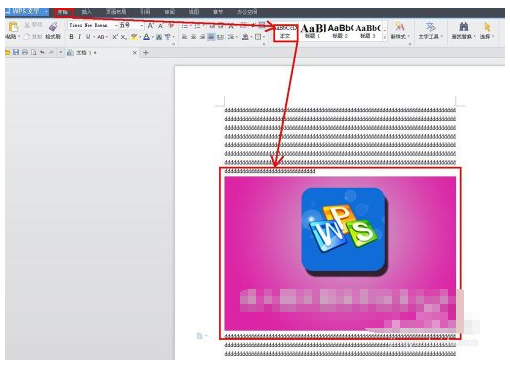The width and height of the screenshot is (510, 369).
Task: Click the Save floppy disk icon
Action: pyautogui.click(x=16, y=52)
